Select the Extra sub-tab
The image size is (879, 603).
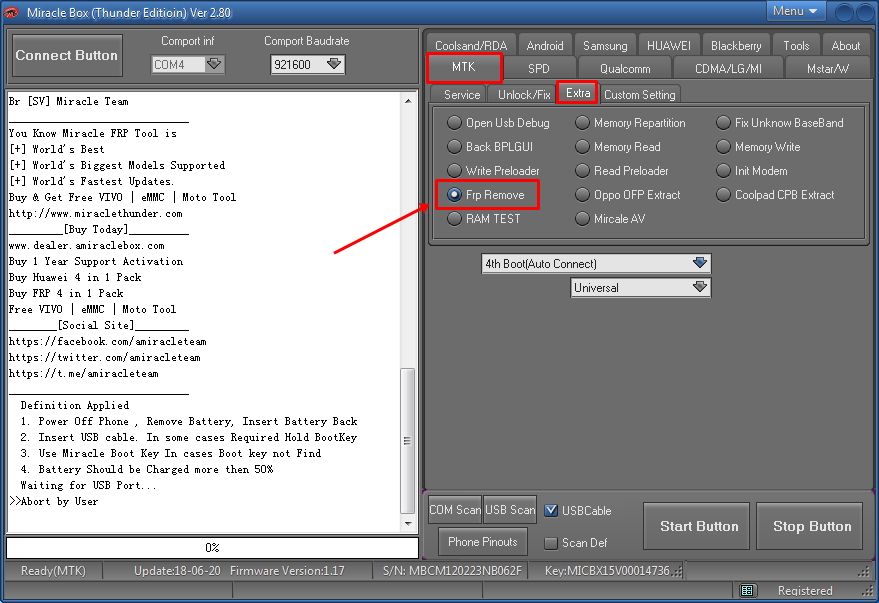[x=578, y=93]
